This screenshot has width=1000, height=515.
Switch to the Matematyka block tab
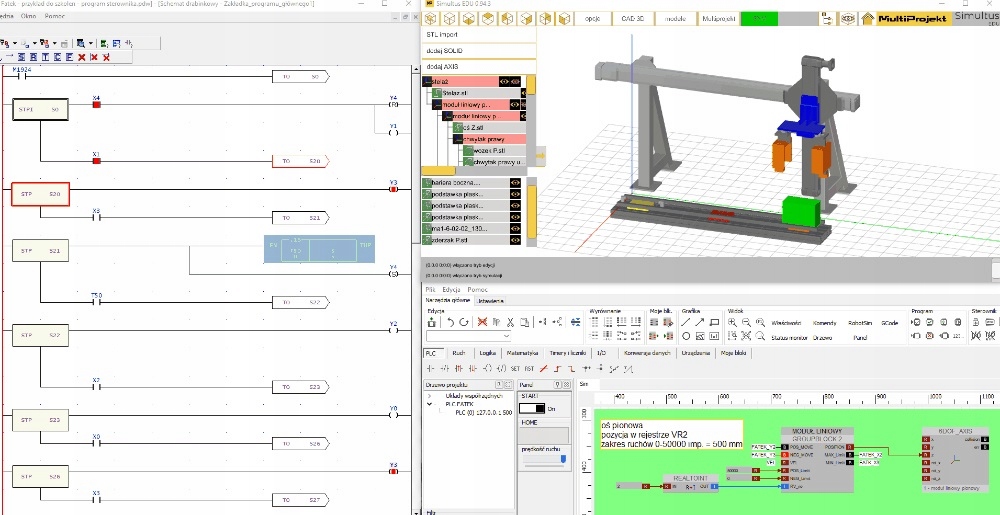522,352
